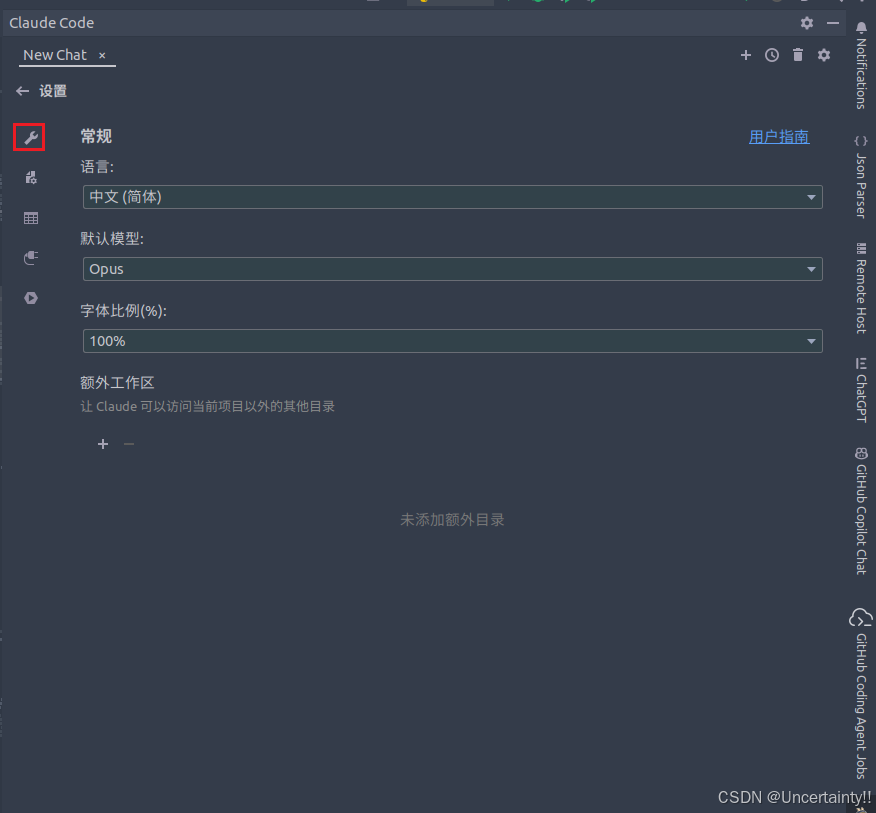Switch to the New Chat tab
This screenshot has width=876, height=813.
pos(55,55)
